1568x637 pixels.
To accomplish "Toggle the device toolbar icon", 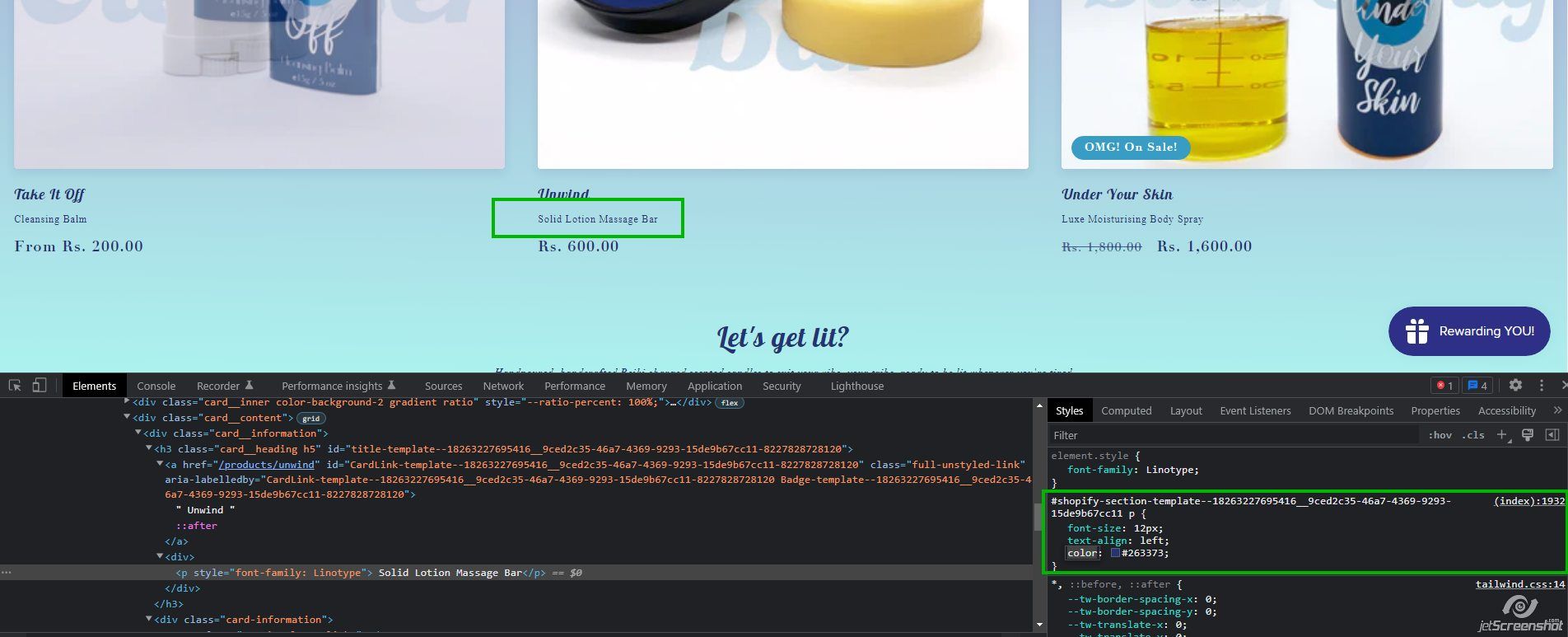I will pyautogui.click(x=39, y=385).
